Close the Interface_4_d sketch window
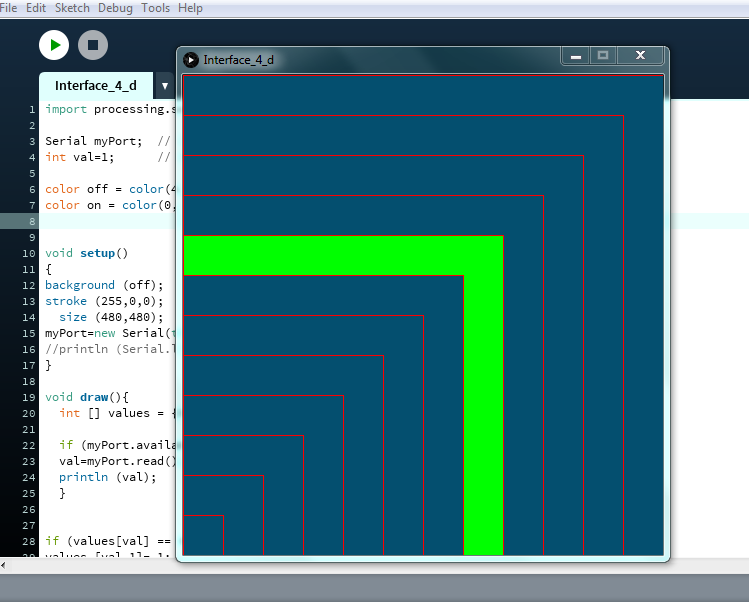The width and height of the screenshot is (749, 602). coord(640,56)
